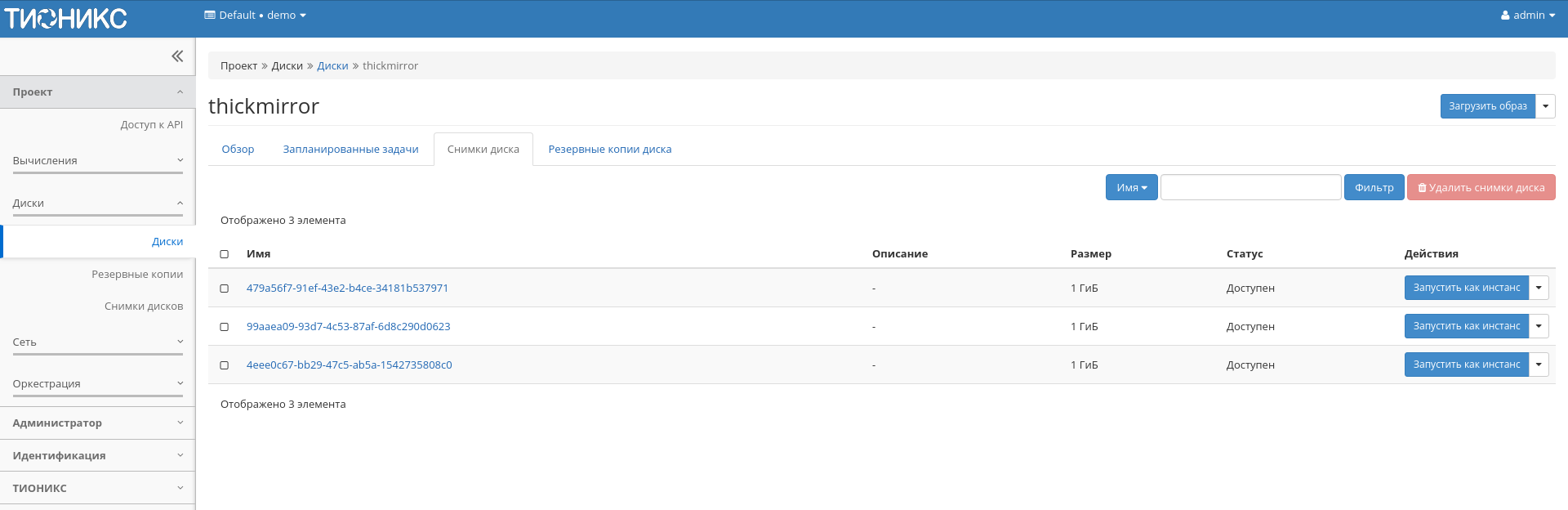
Task: Open caret menu beside Upload image button
Action: click(x=1545, y=106)
